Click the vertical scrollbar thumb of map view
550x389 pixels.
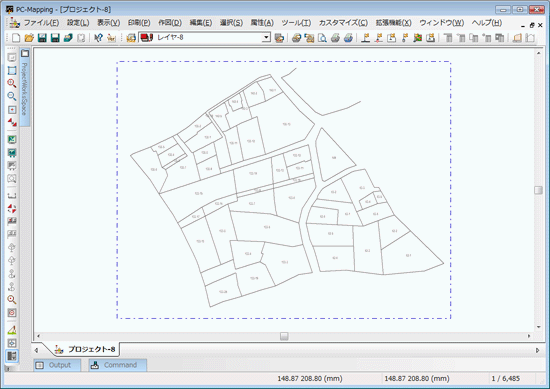coord(538,190)
